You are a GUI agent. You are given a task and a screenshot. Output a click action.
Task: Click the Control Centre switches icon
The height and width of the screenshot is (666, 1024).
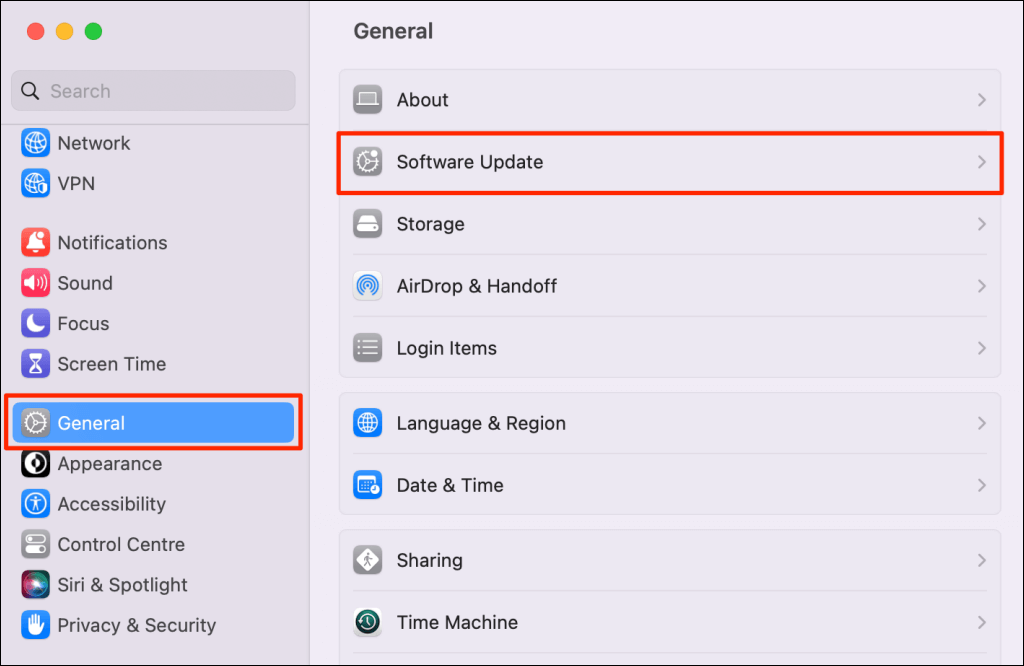coord(35,545)
